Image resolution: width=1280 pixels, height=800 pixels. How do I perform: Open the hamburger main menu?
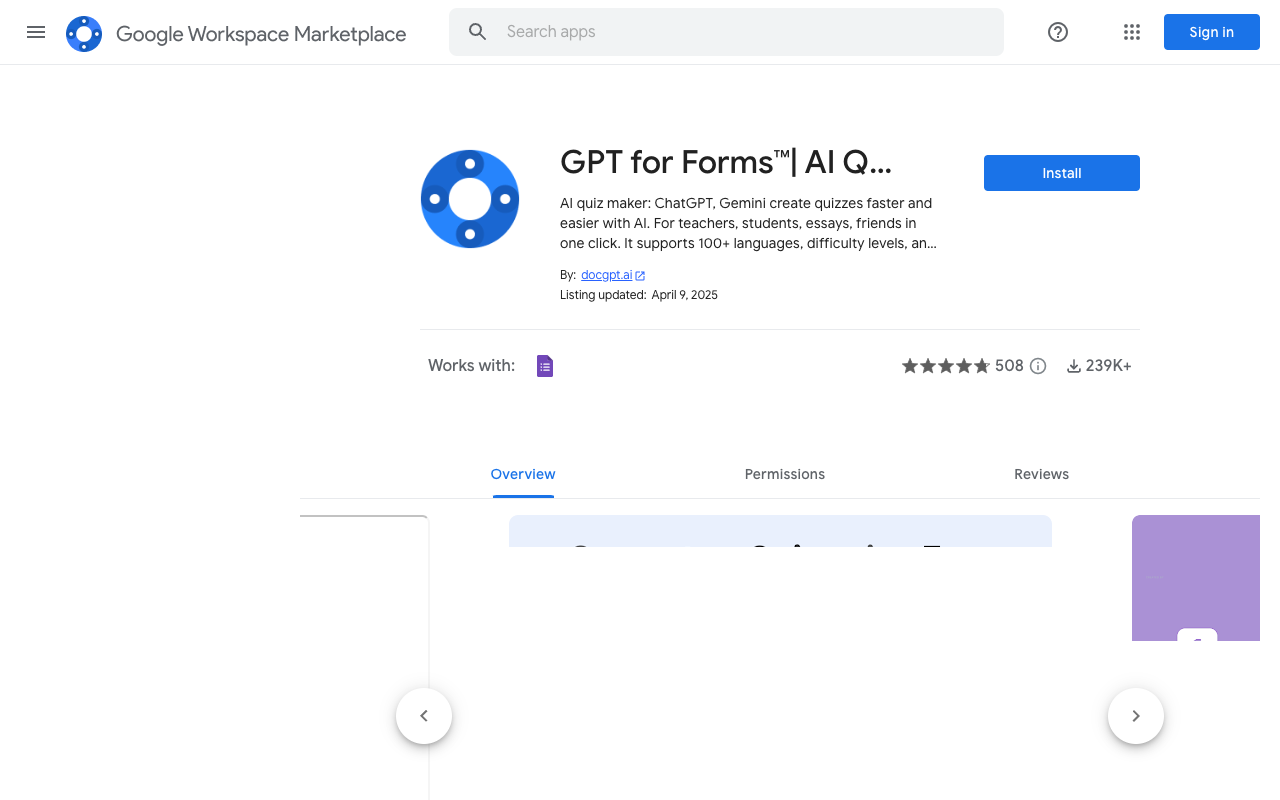36,32
